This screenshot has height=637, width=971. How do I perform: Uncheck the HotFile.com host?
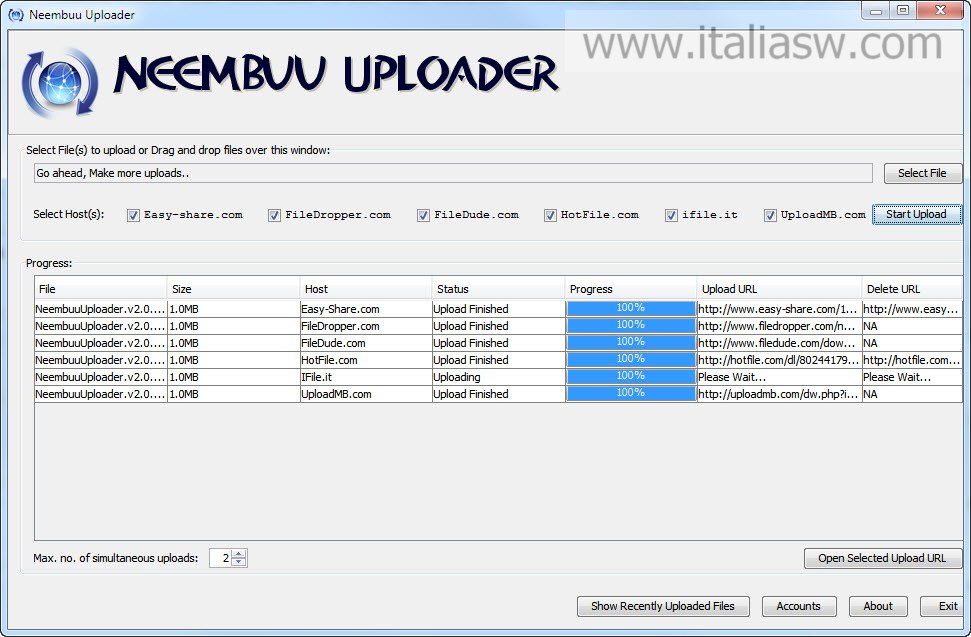pyautogui.click(x=550, y=215)
